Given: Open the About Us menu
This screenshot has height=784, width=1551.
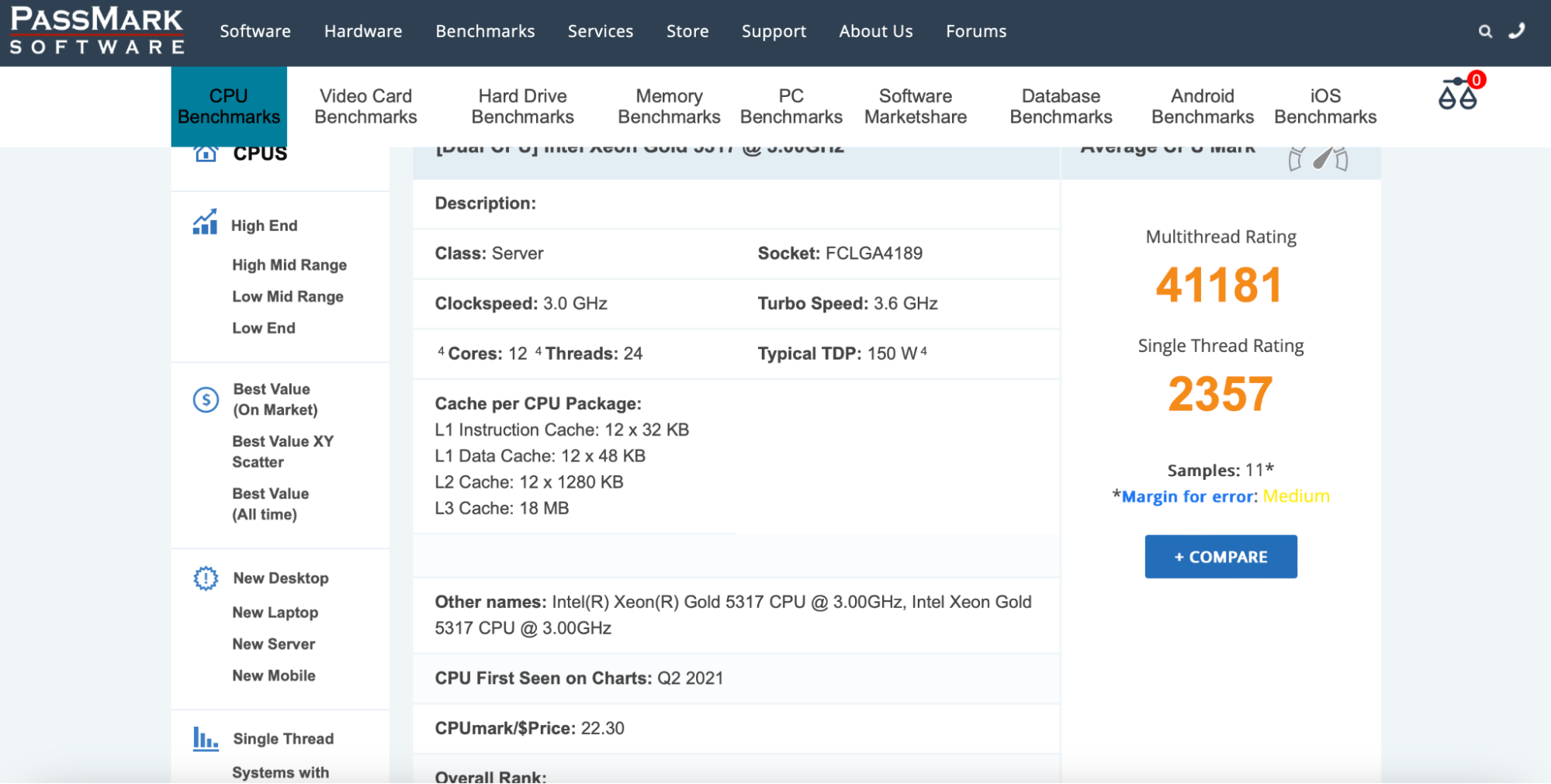Looking at the screenshot, I should click(876, 31).
